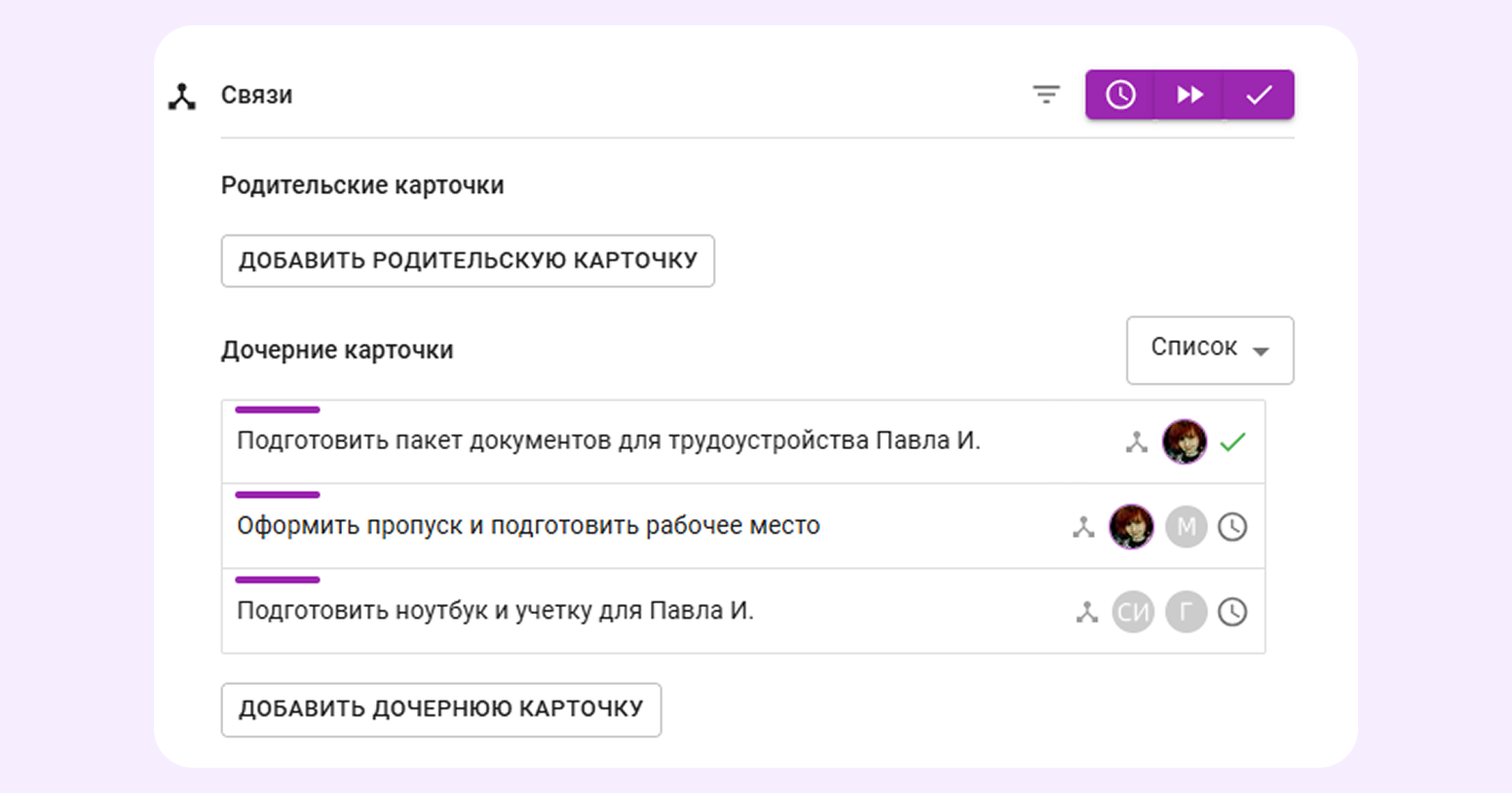Open the filter icon next to status buttons

tap(1045, 94)
